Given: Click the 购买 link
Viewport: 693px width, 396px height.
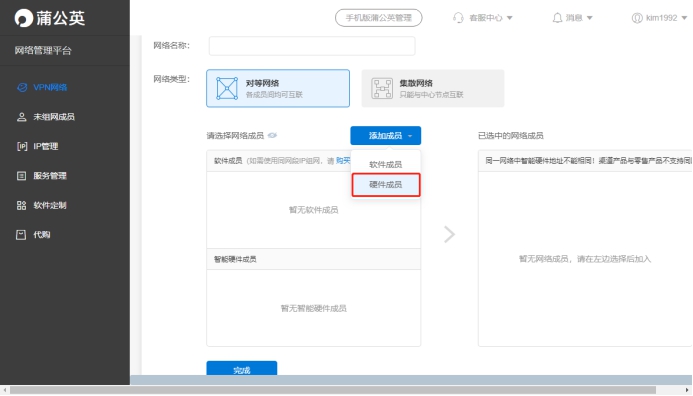Looking at the screenshot, I should (x=343, y=161).
